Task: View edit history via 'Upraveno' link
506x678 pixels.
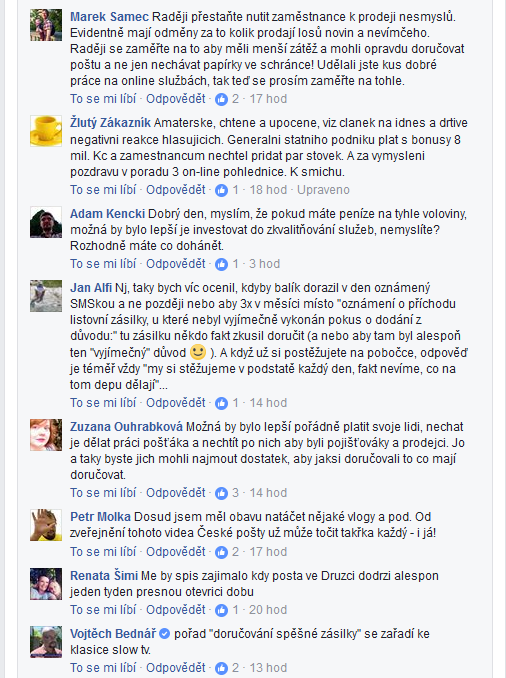Action: 323,190
